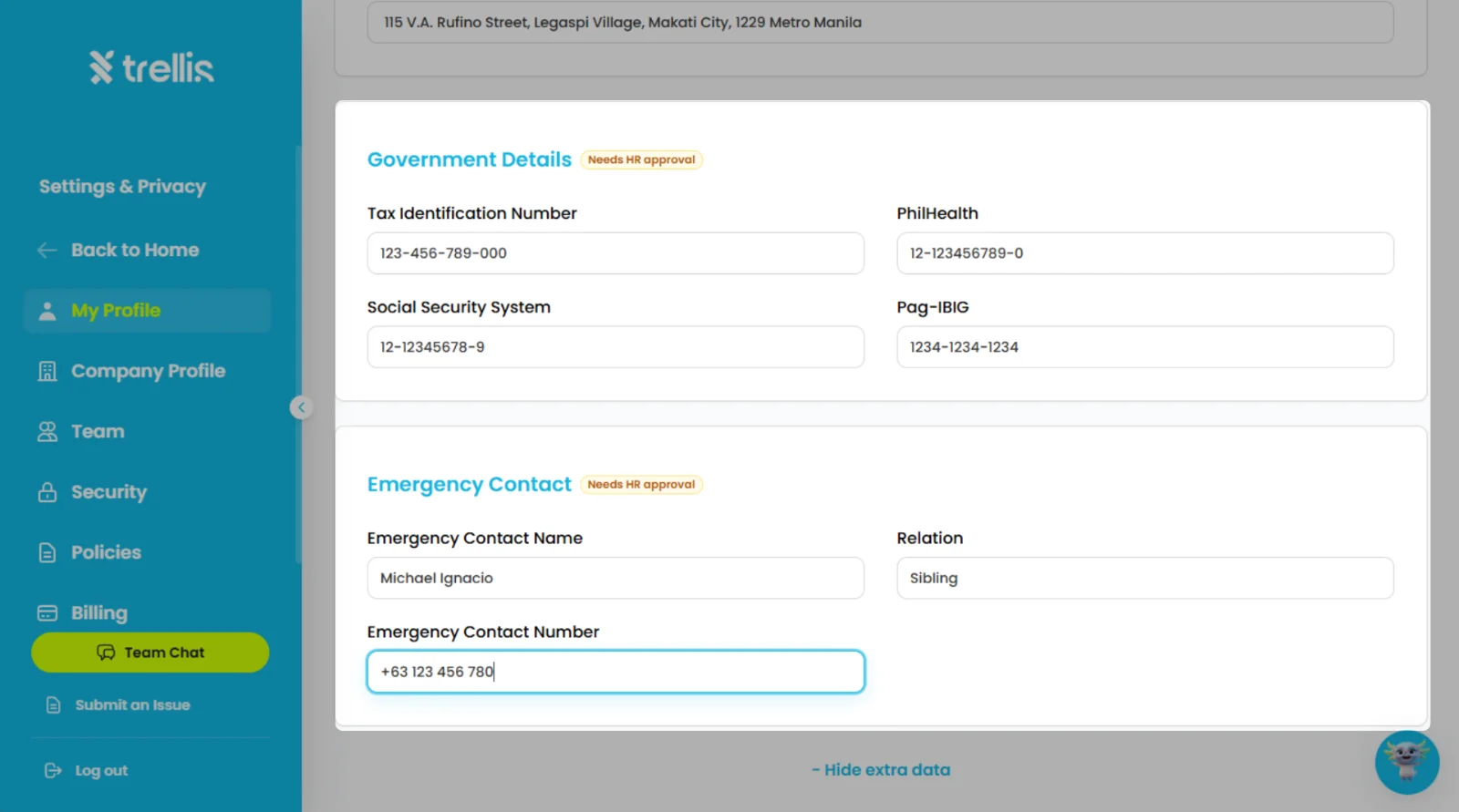Screen dimensions: 1459x812
Task: Click Needs HR approval badge beside Emergency Contact
Action: tap(642, 485)
